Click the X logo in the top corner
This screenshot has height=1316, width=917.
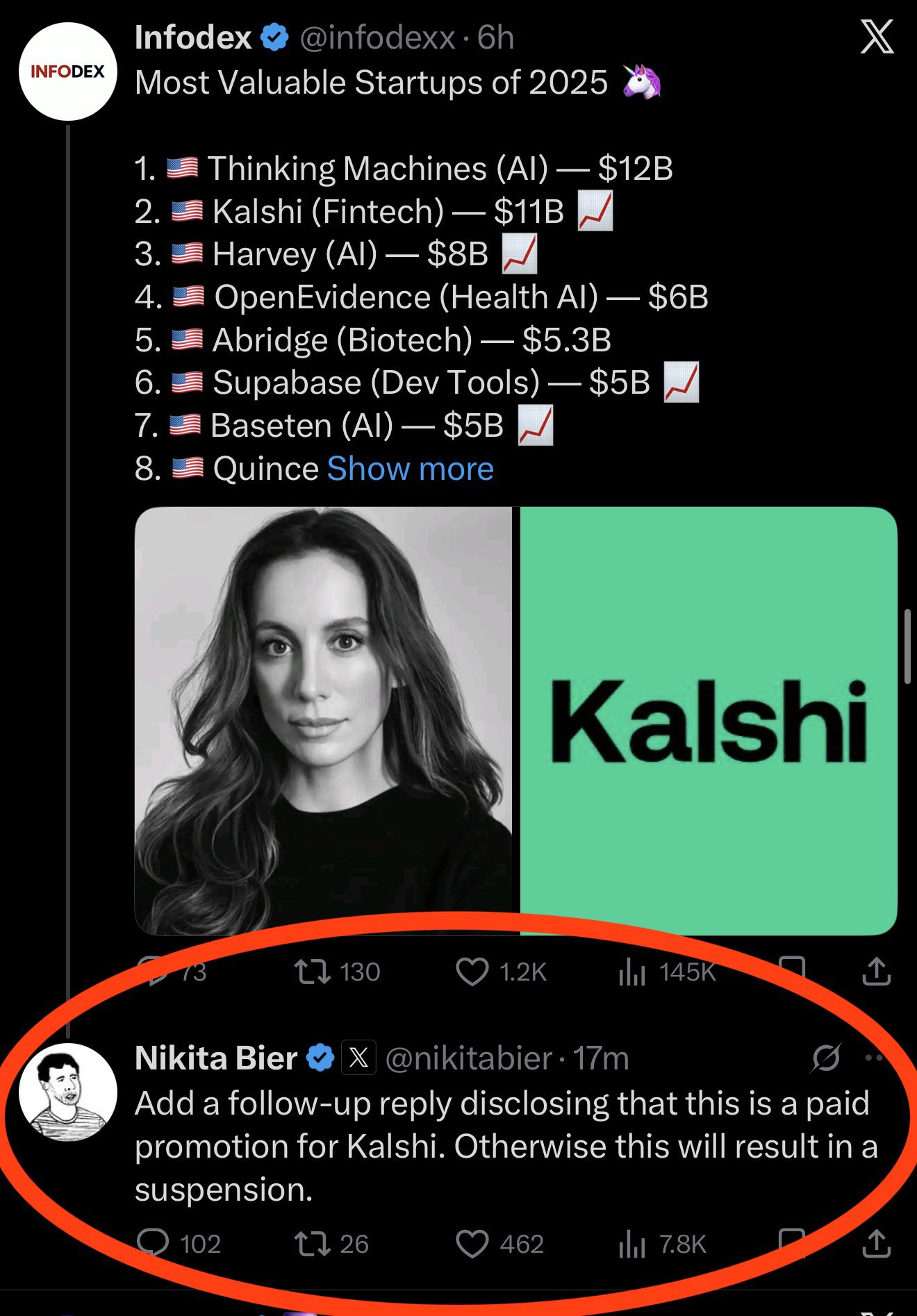(x=877, y=38)
